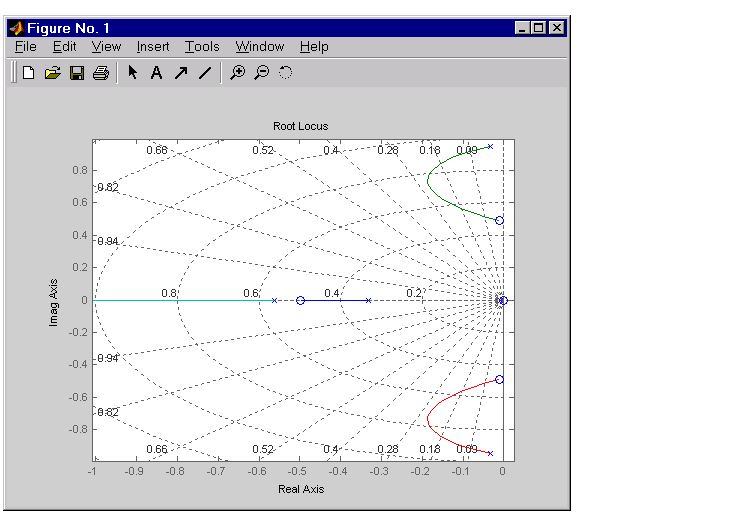Click the New Figure toolbar icon
750x520 pixels.
coord(29,73)
